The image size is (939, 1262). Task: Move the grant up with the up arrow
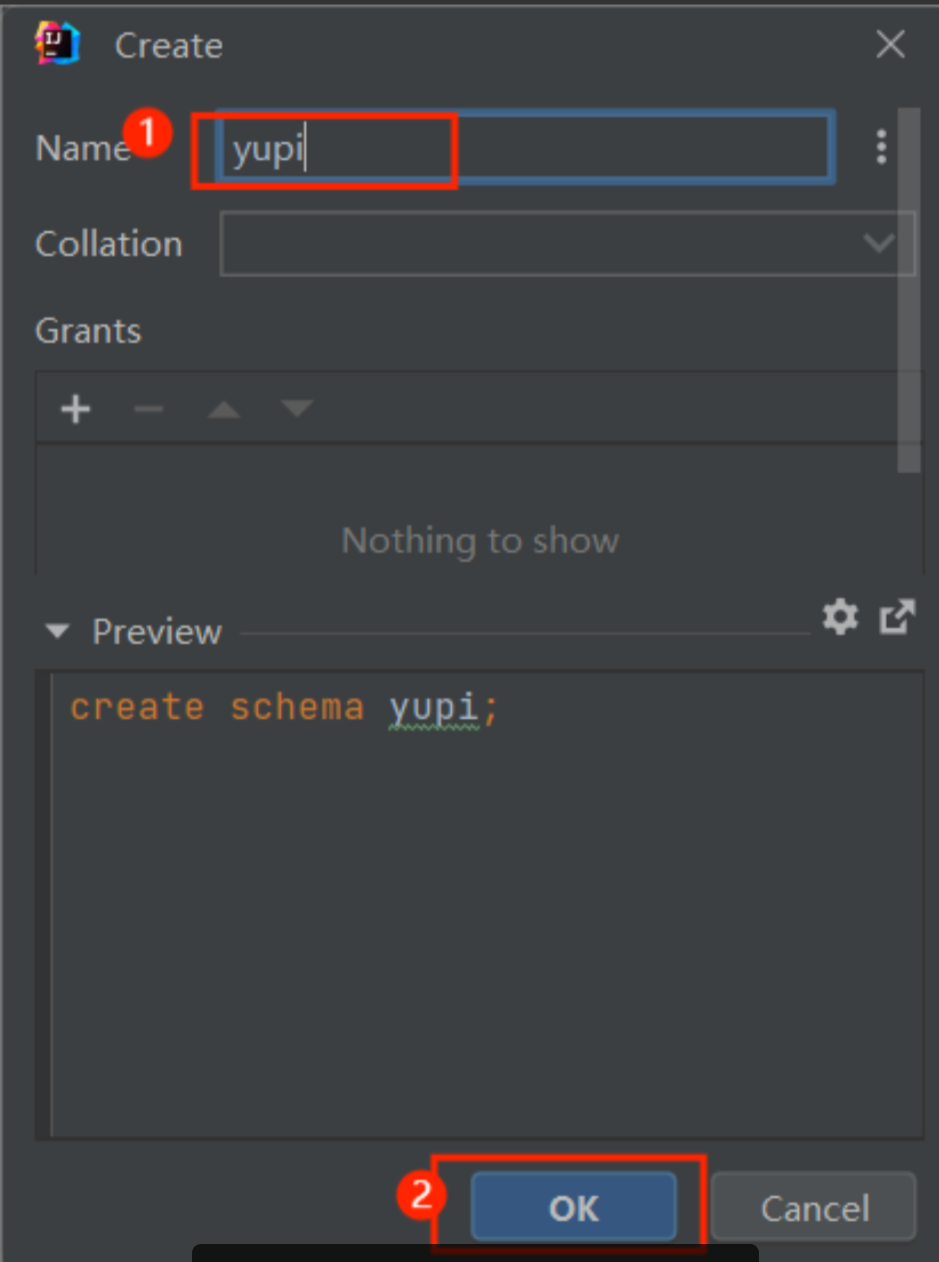(223, 408)
